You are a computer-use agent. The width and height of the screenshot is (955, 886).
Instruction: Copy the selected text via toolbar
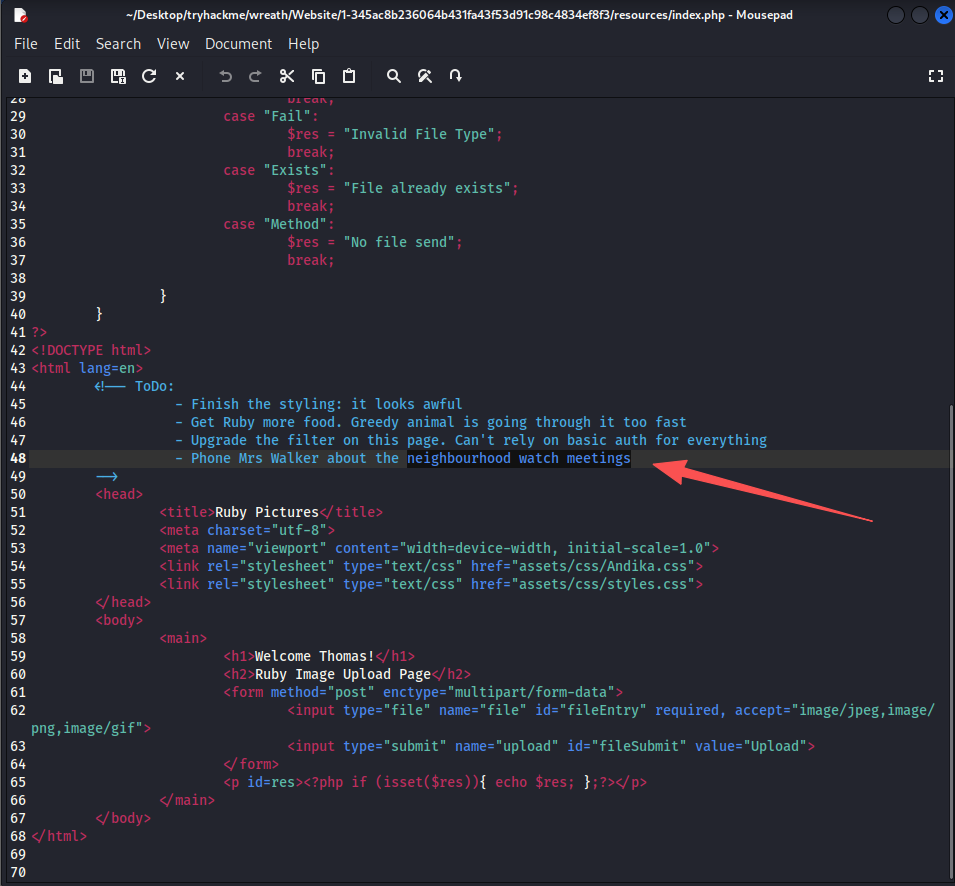(x=318, y=76)
